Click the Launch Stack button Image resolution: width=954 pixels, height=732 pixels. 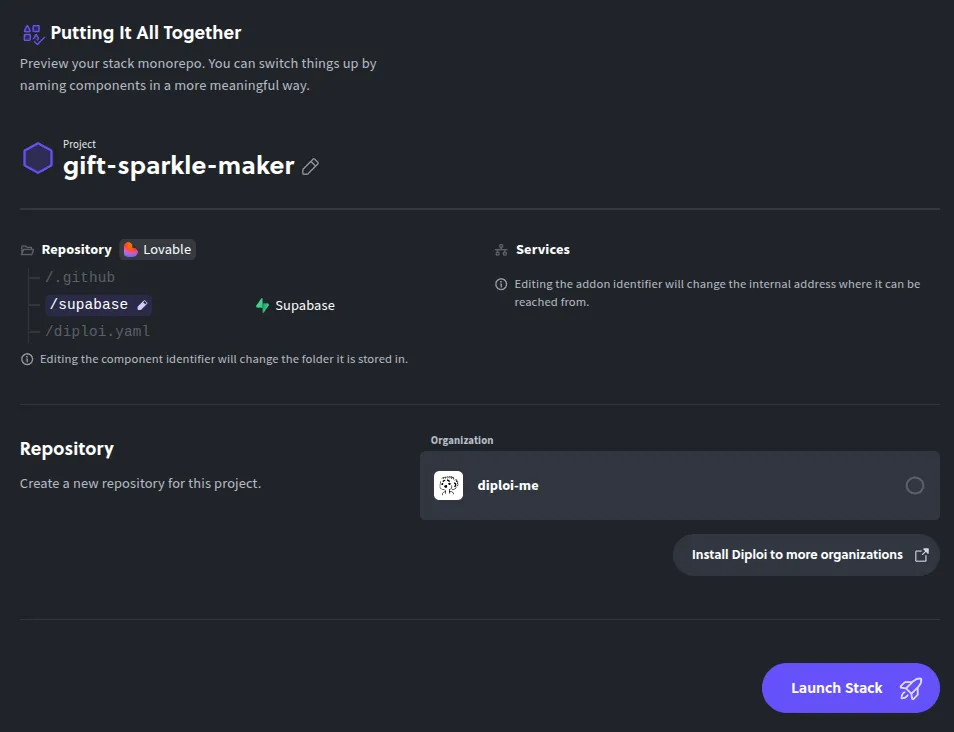(850, 688)
